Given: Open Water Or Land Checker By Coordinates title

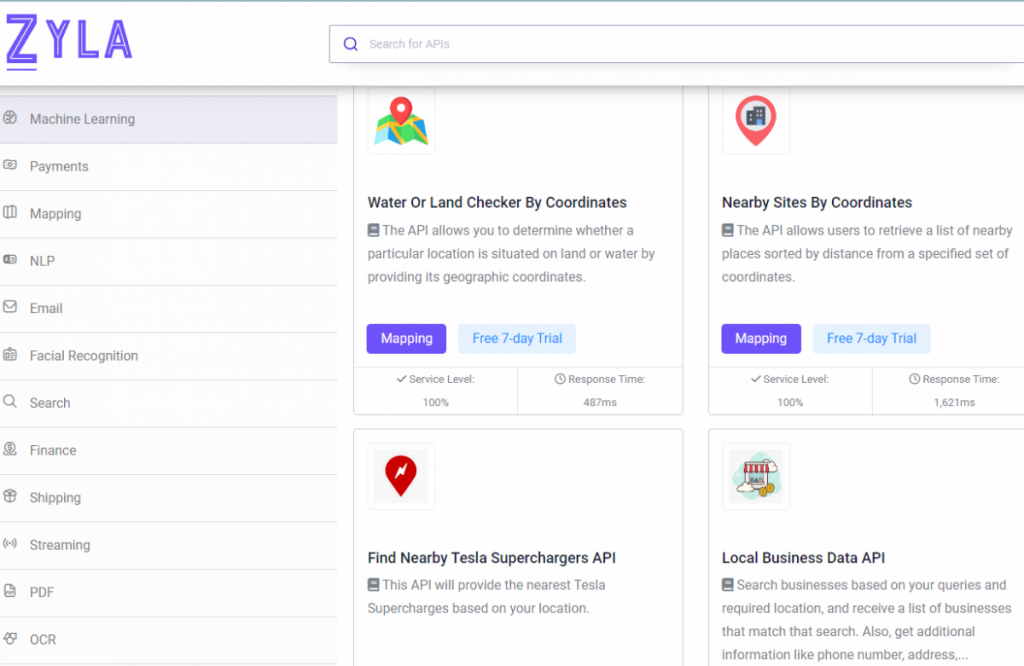Looking at the screenshot, I should [497, 202].
